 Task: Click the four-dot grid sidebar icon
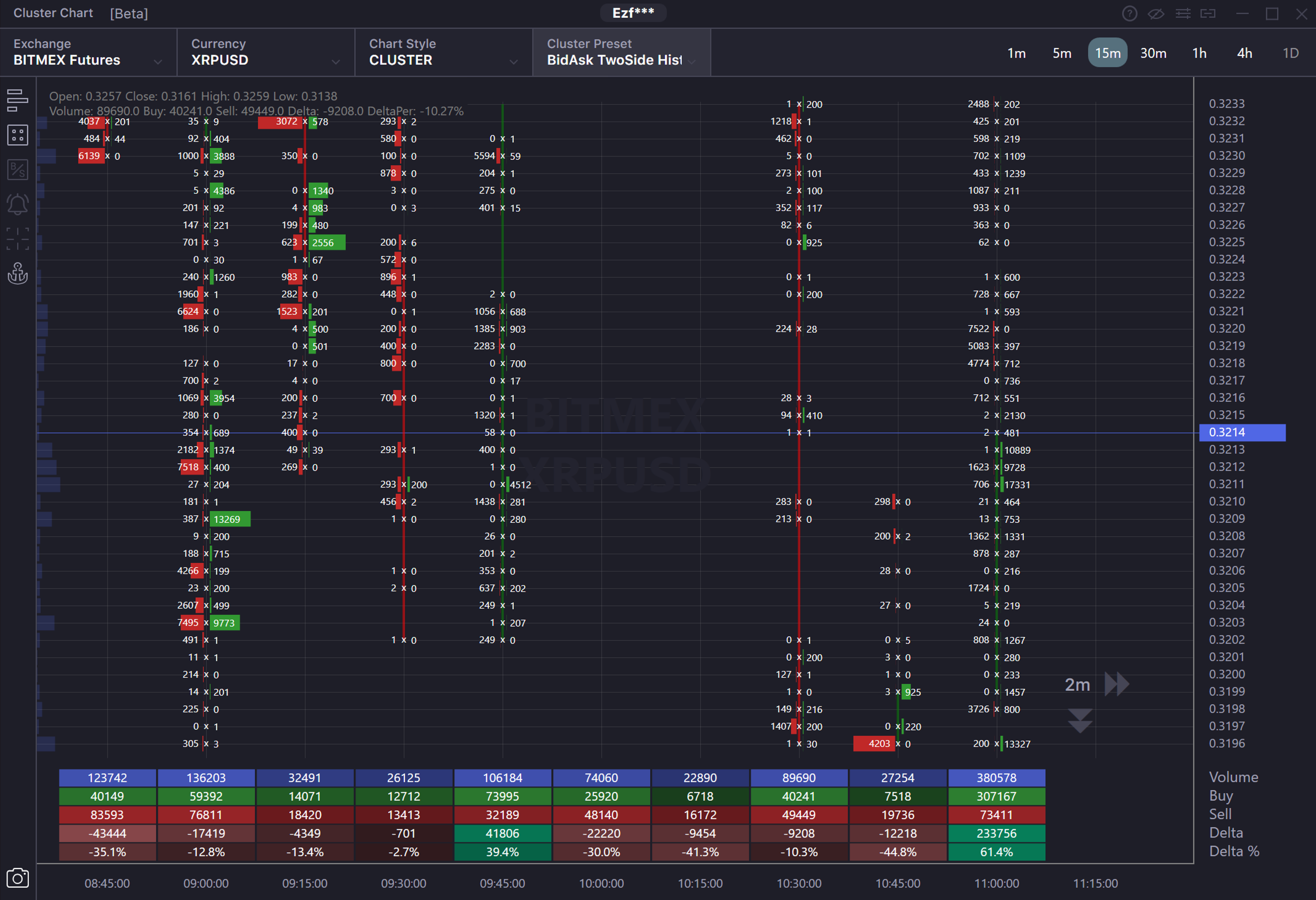pos(17,135)
